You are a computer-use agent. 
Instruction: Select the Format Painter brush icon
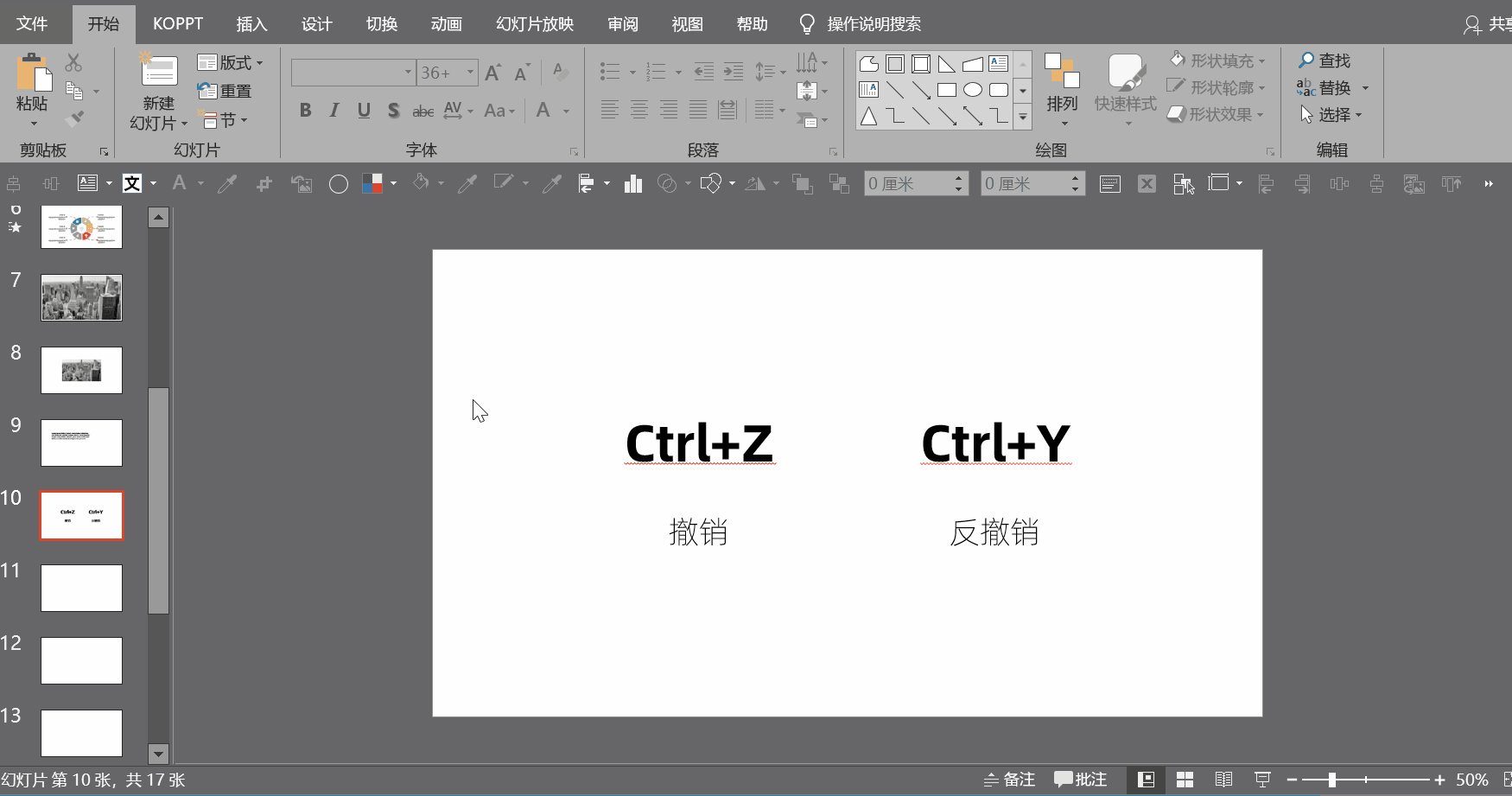(x=75, y=118)
